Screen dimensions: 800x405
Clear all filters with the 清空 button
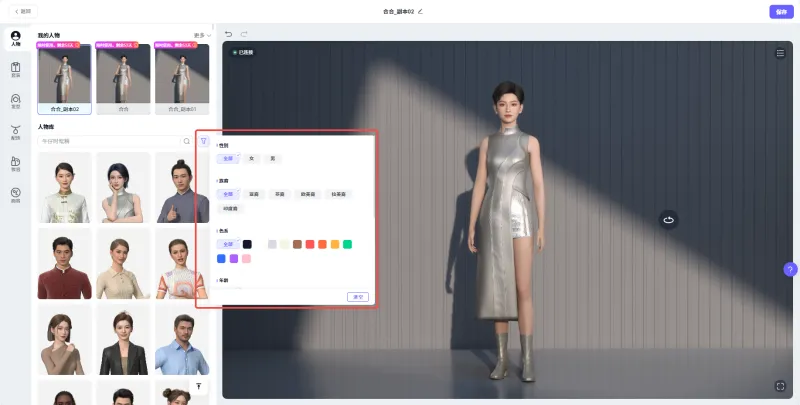[x=358, y=297]
